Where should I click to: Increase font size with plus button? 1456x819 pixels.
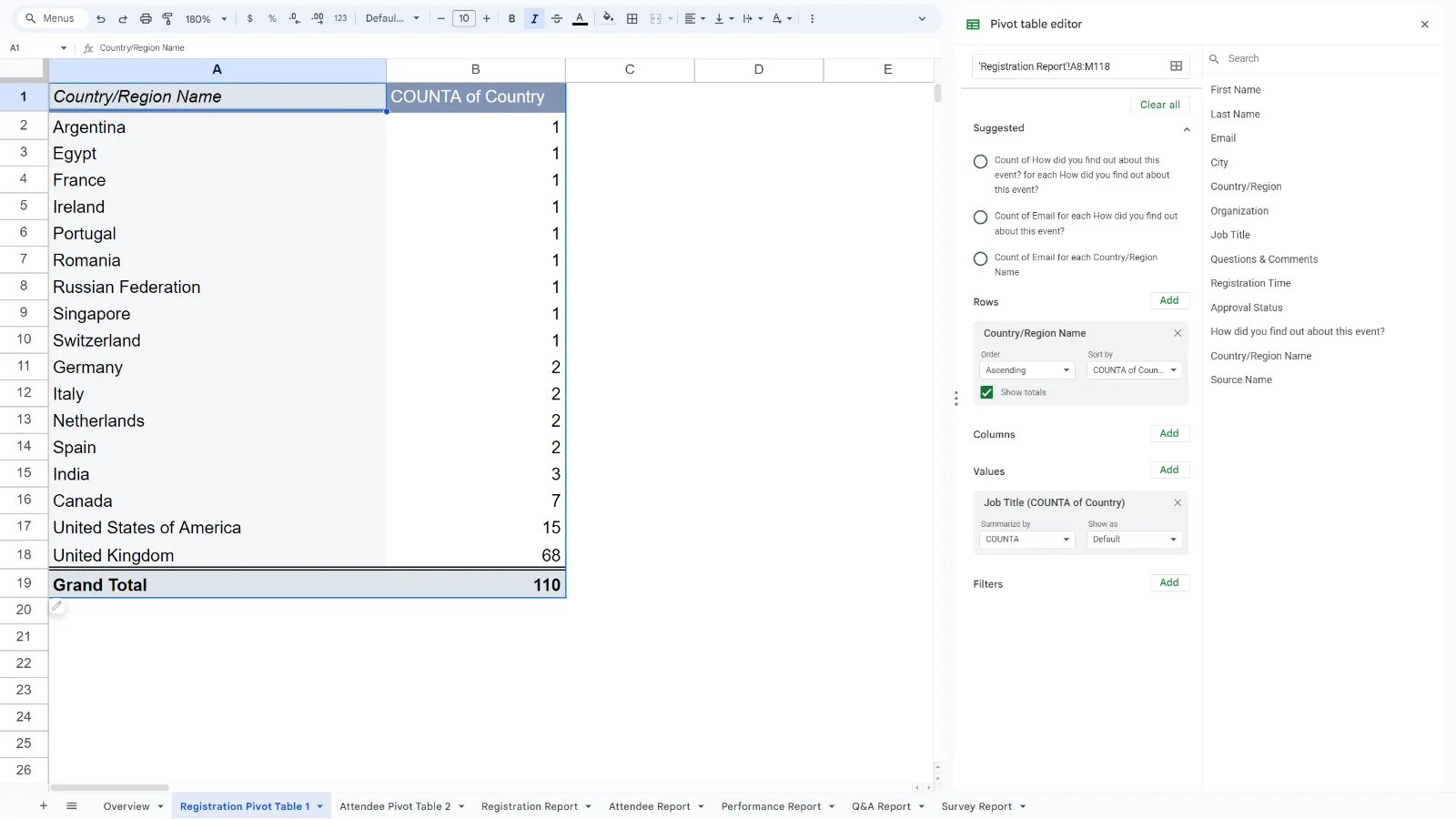click(487, 18)
